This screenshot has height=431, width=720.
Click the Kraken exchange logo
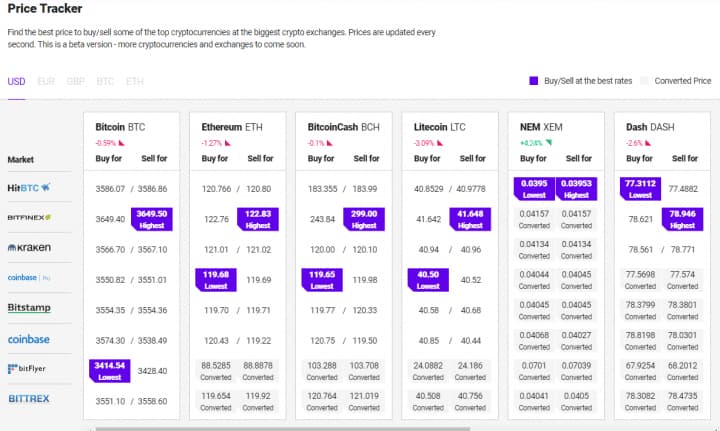click(30, 247)
